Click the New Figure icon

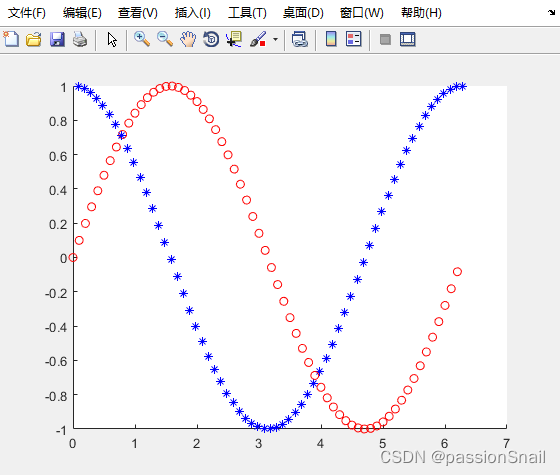point(11,39)
